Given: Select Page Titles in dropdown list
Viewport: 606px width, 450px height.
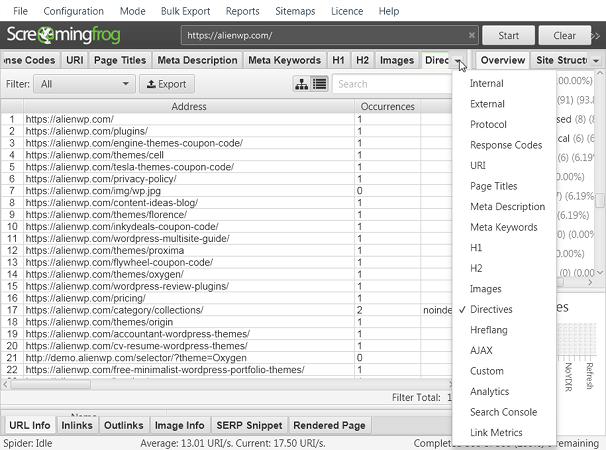Looking at the screenshot, I should (x=504, y=186).
